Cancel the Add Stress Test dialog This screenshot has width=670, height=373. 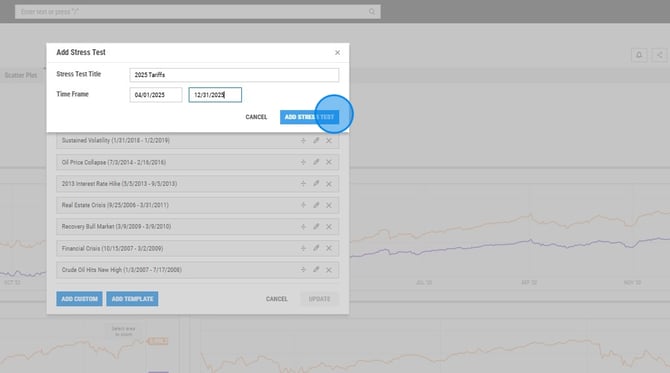coord(256,117)
